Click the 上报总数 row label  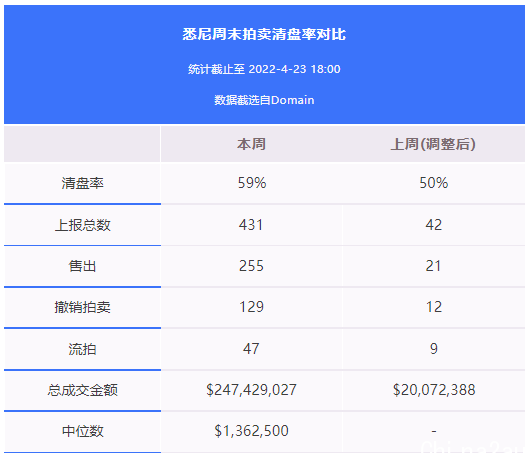click(x=82, y=225)
